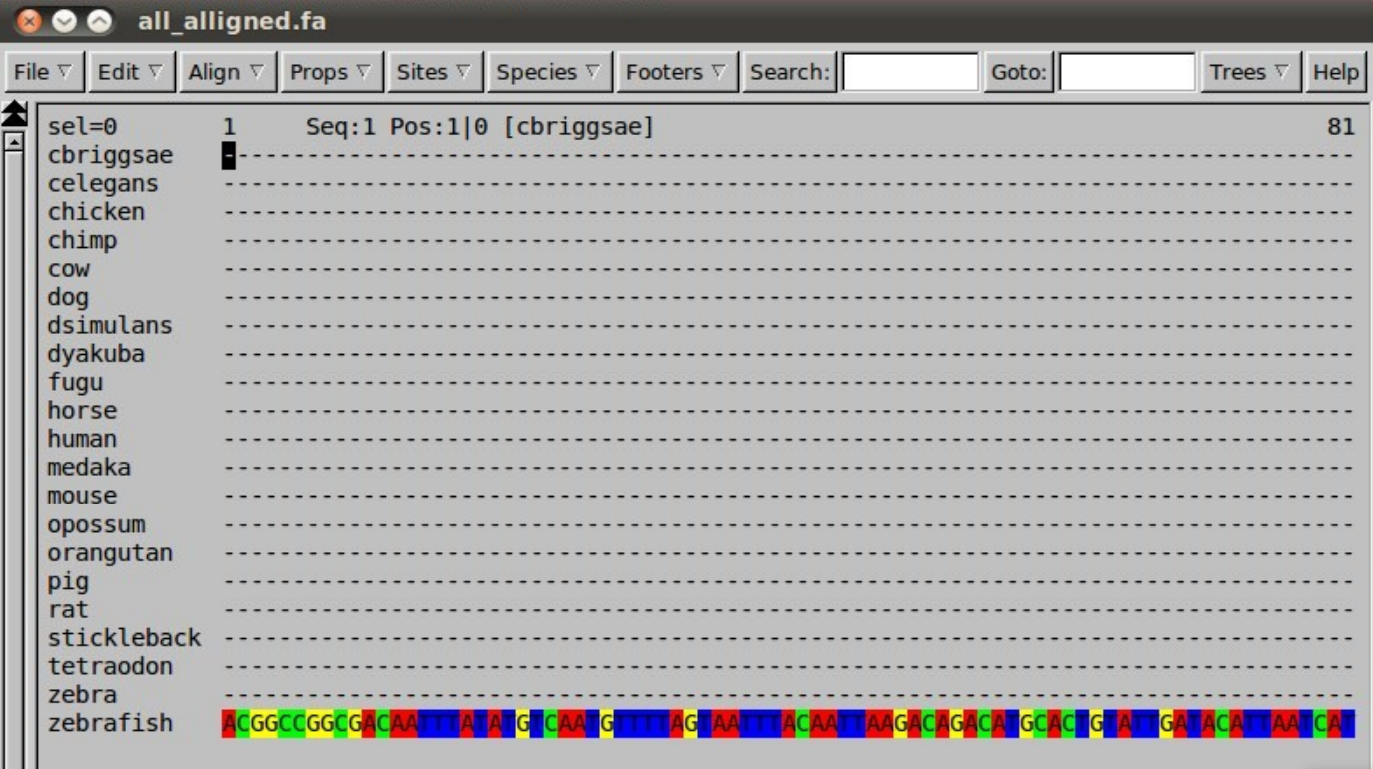Open the Sites menu
Image resolution: width=1373 pixels, height=769 pixels.
point(434,72)
